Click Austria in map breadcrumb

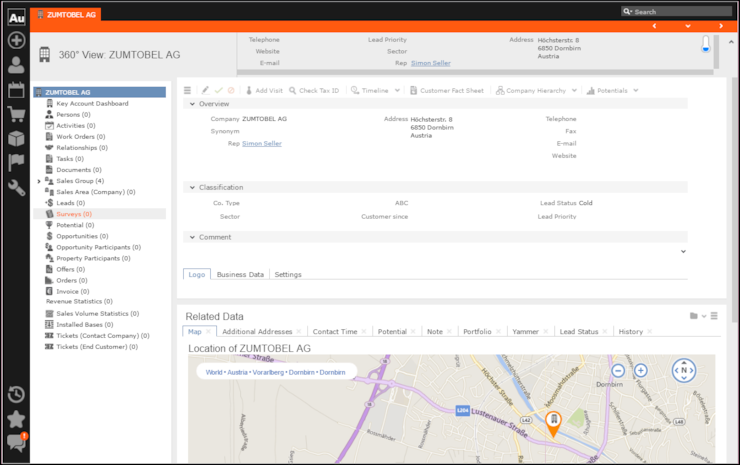pyautogui.click(x=237, y=372)
